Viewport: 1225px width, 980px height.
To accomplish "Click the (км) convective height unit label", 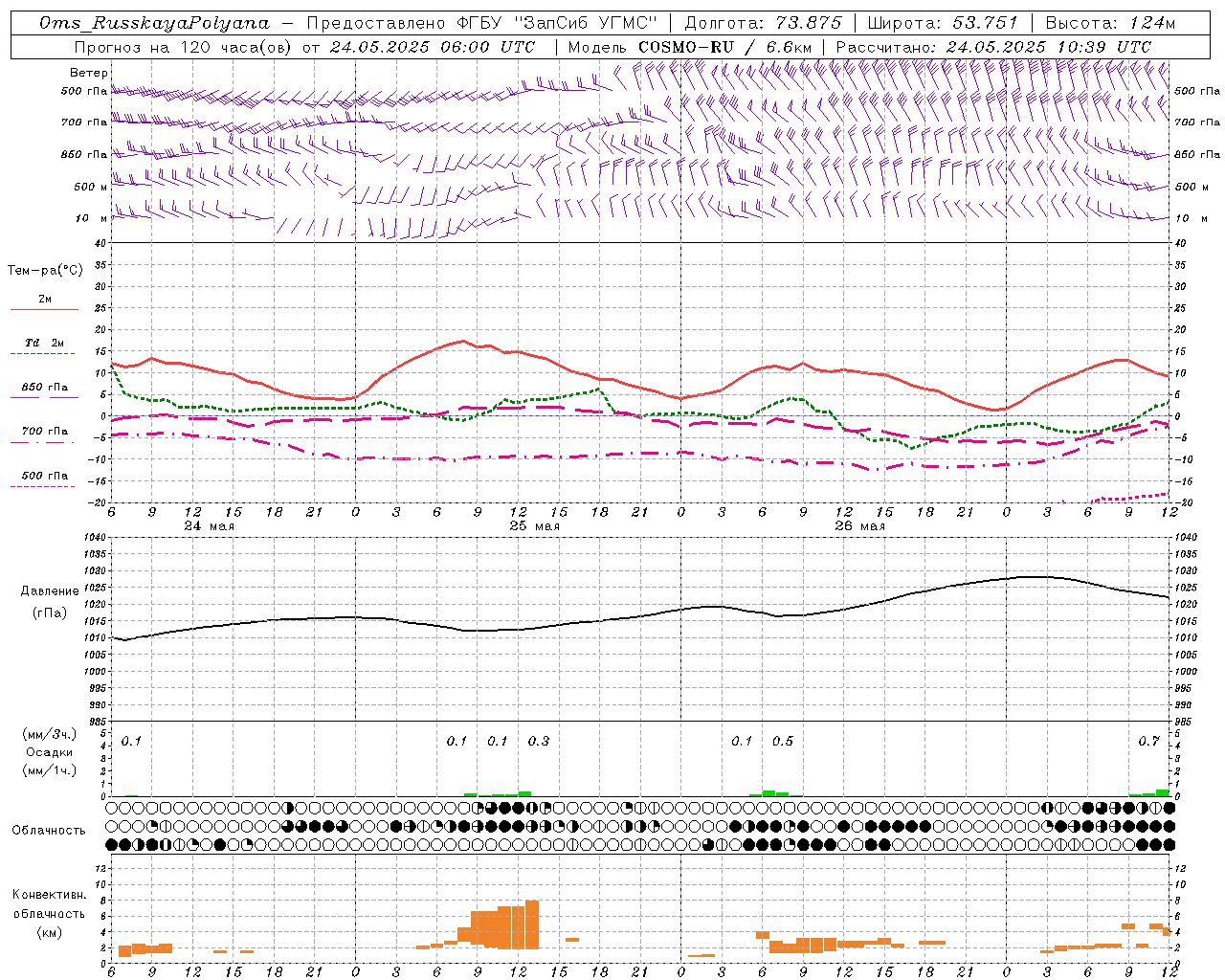I will click(x=50, y=932).
